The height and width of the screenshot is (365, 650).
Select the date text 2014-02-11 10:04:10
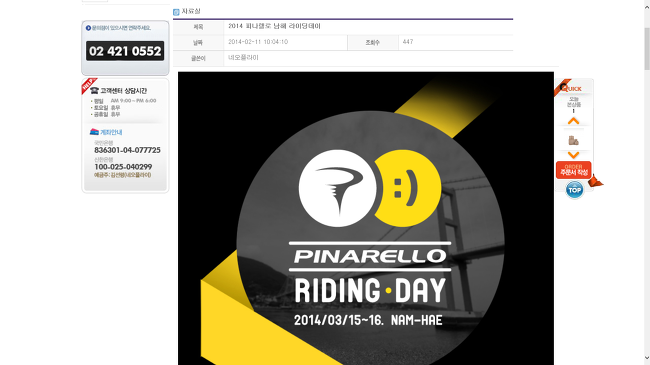(x=258, y=42)
